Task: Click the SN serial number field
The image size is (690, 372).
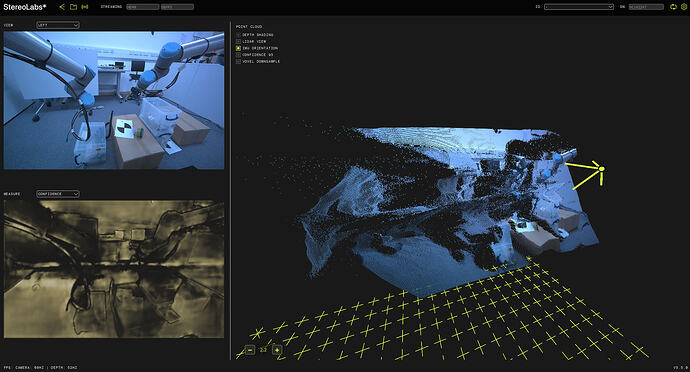Action: pos(646,7)
